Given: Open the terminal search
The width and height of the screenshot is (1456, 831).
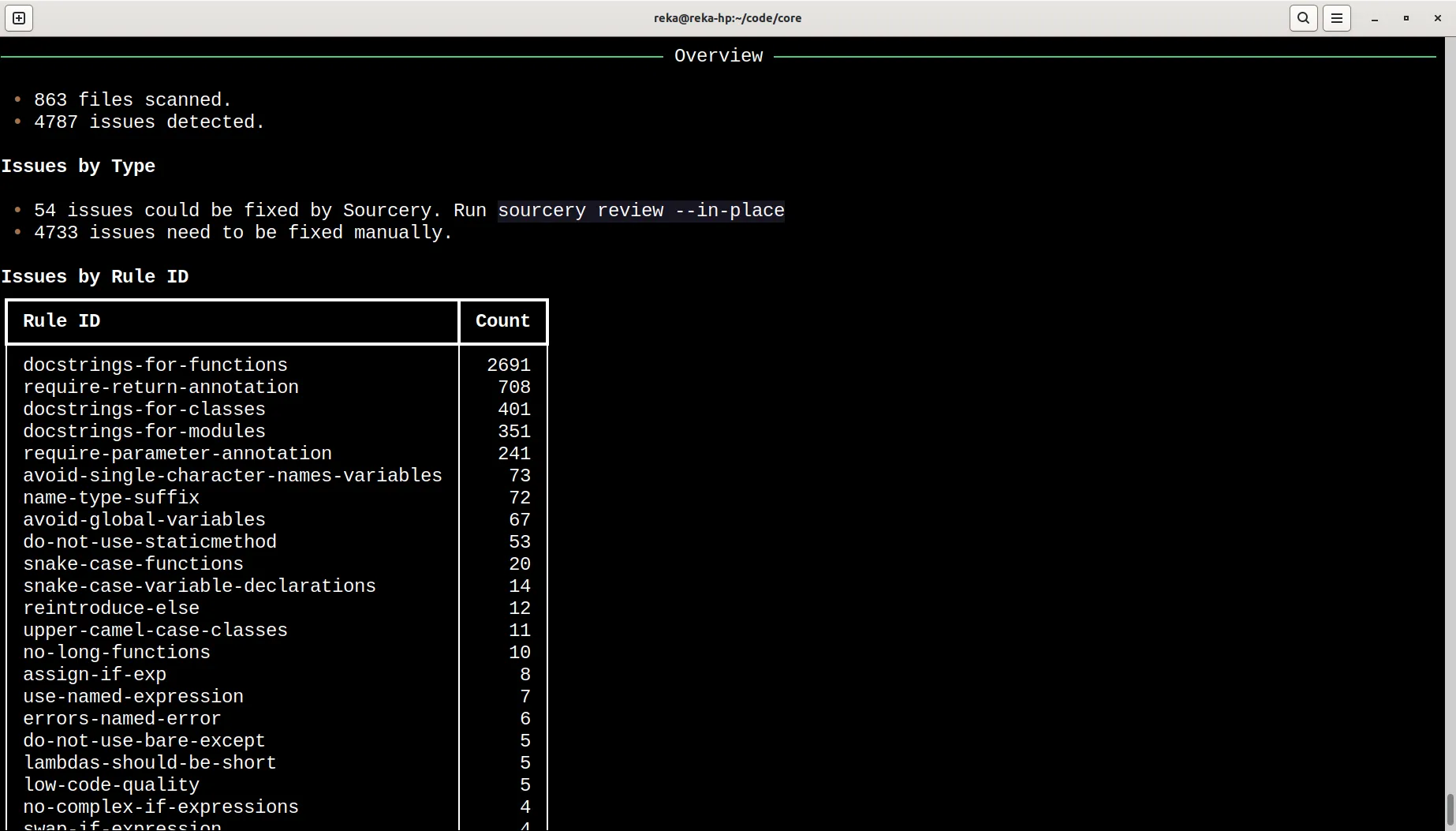Looking at the screenshot, I should tap(1303, 17).
